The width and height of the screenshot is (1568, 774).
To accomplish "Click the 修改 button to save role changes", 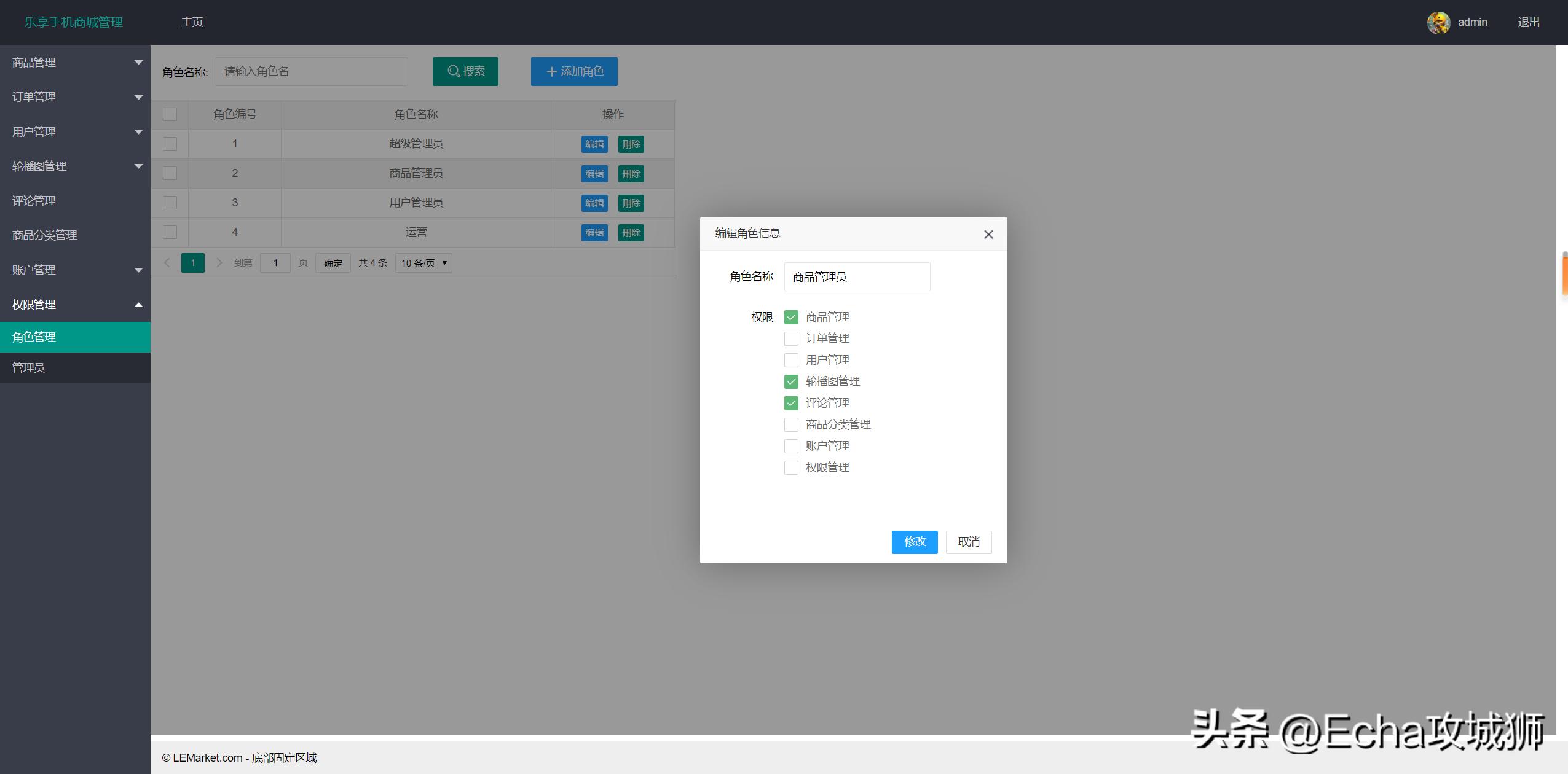I will click(914, 542).
